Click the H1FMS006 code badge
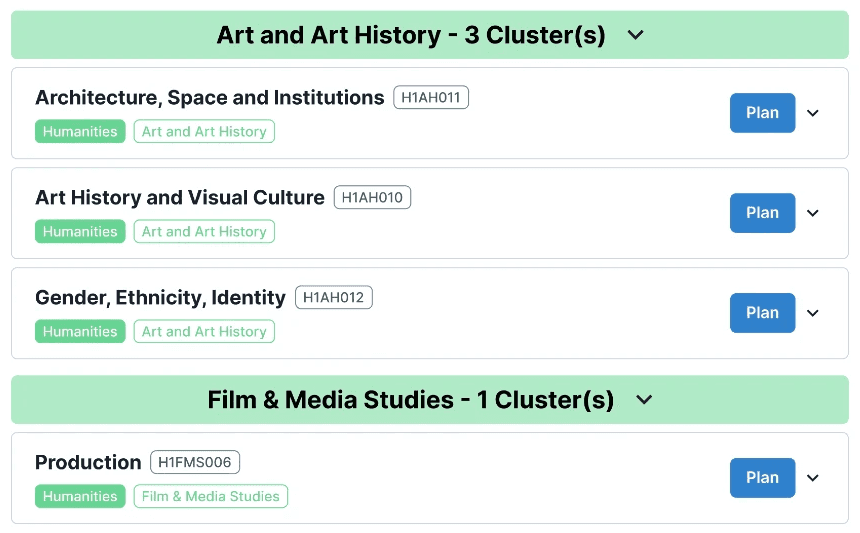The image size is (860, 533). coord(195,462)
